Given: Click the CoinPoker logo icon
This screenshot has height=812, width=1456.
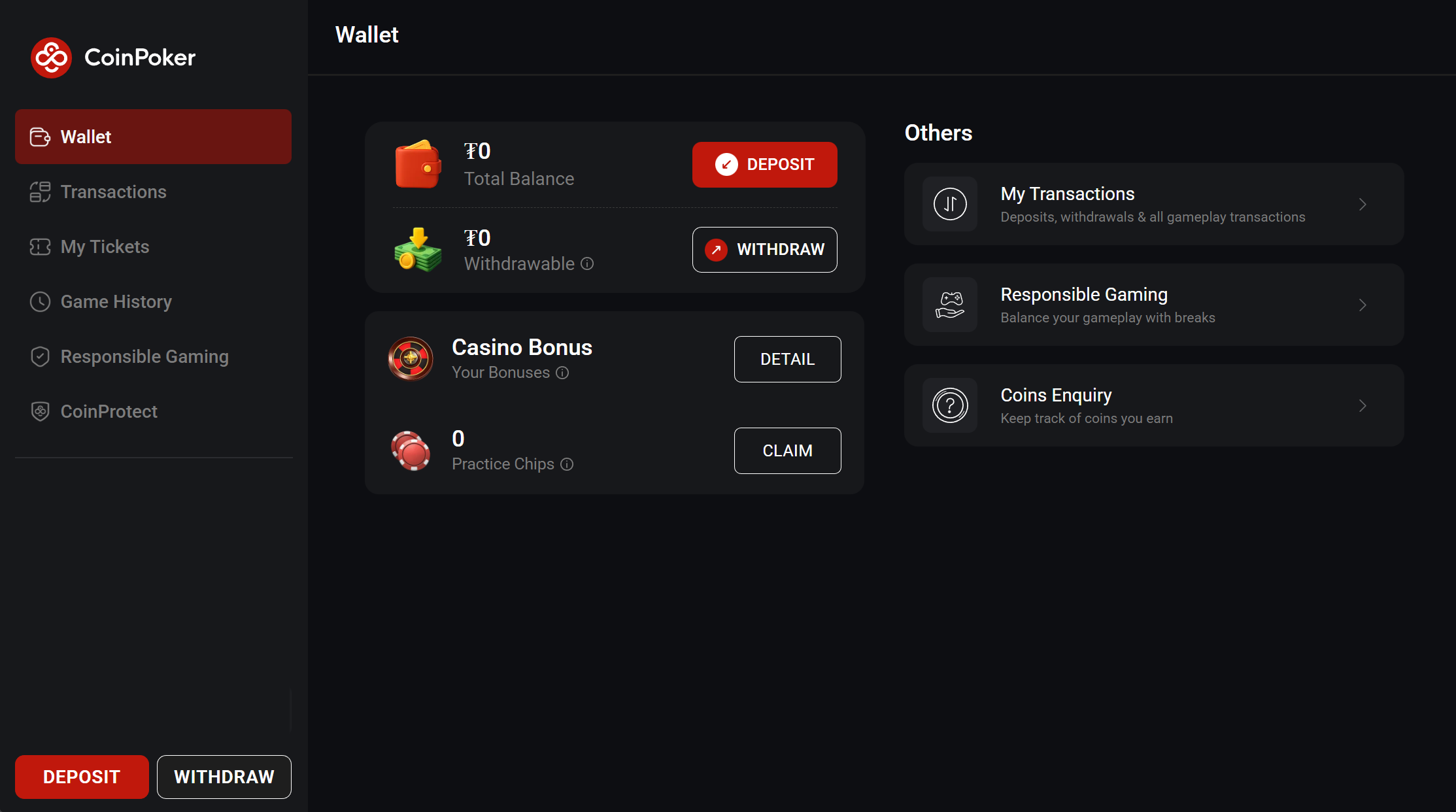Looking at the screenshot, I should pyautogui.click(x=51, y=58).
